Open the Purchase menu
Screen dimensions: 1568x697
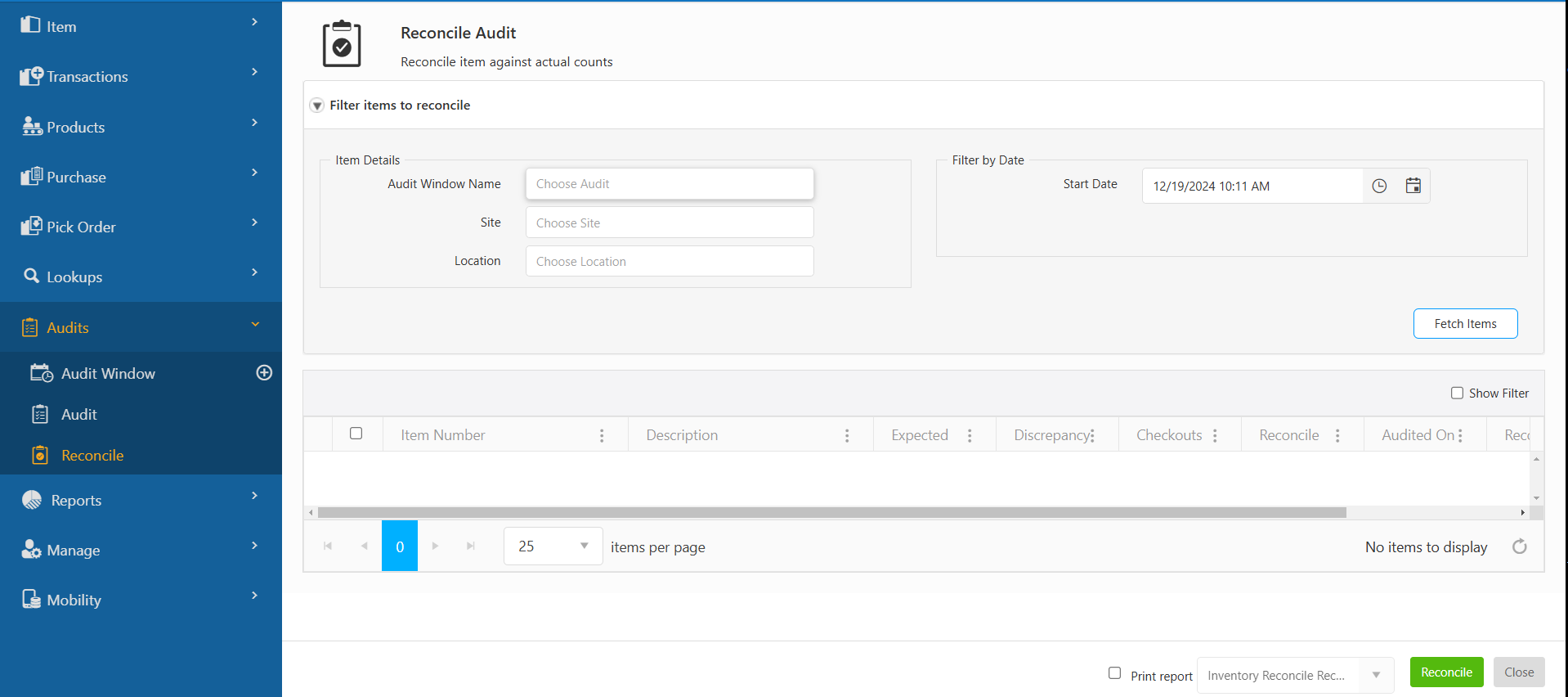coord(141,177)
